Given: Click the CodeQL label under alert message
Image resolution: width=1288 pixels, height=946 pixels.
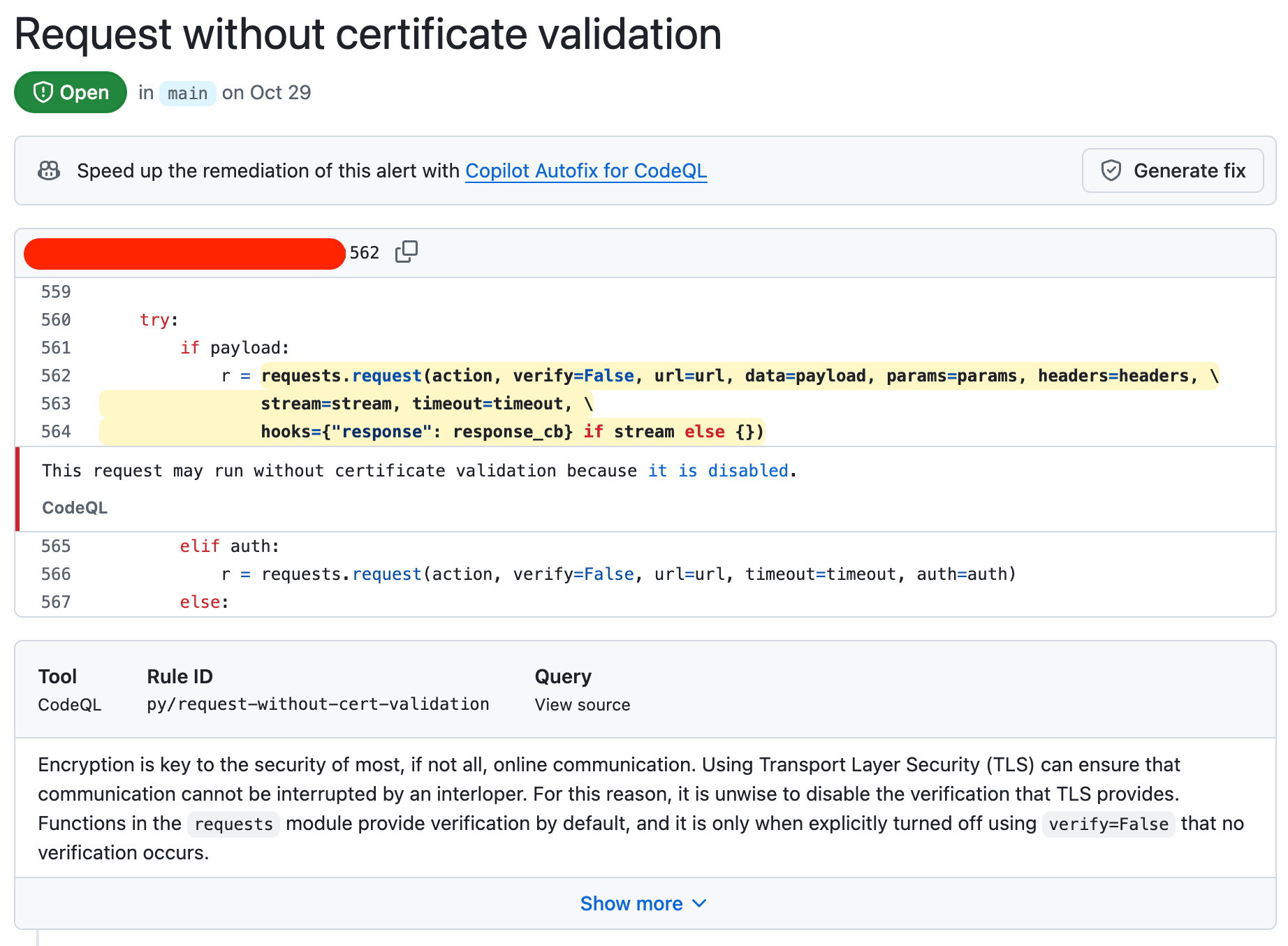Looking at the screenshot, I should coord(75,508).
